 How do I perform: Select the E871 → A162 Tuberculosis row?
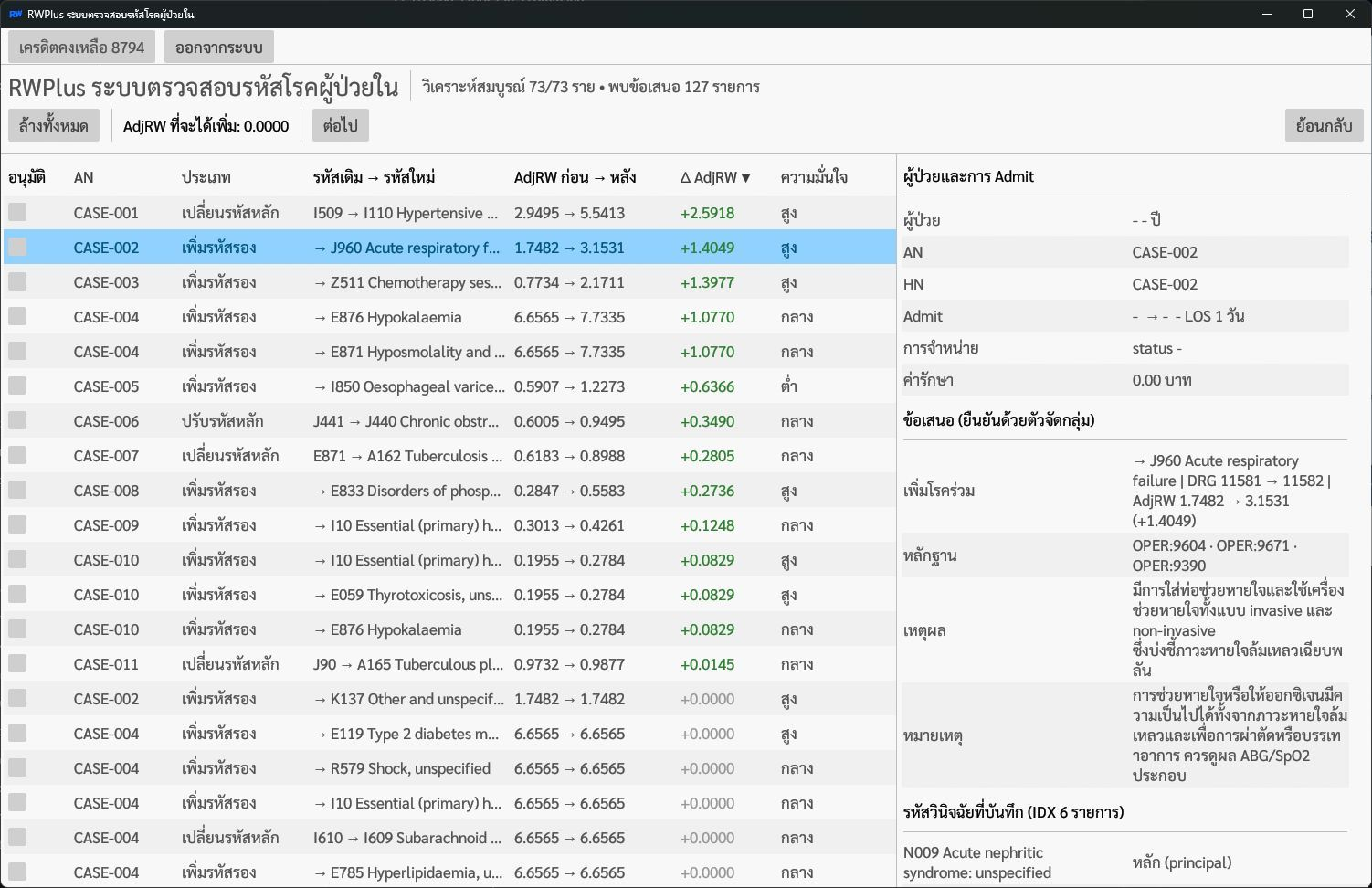pyautogui.click(x=449, y=456)
